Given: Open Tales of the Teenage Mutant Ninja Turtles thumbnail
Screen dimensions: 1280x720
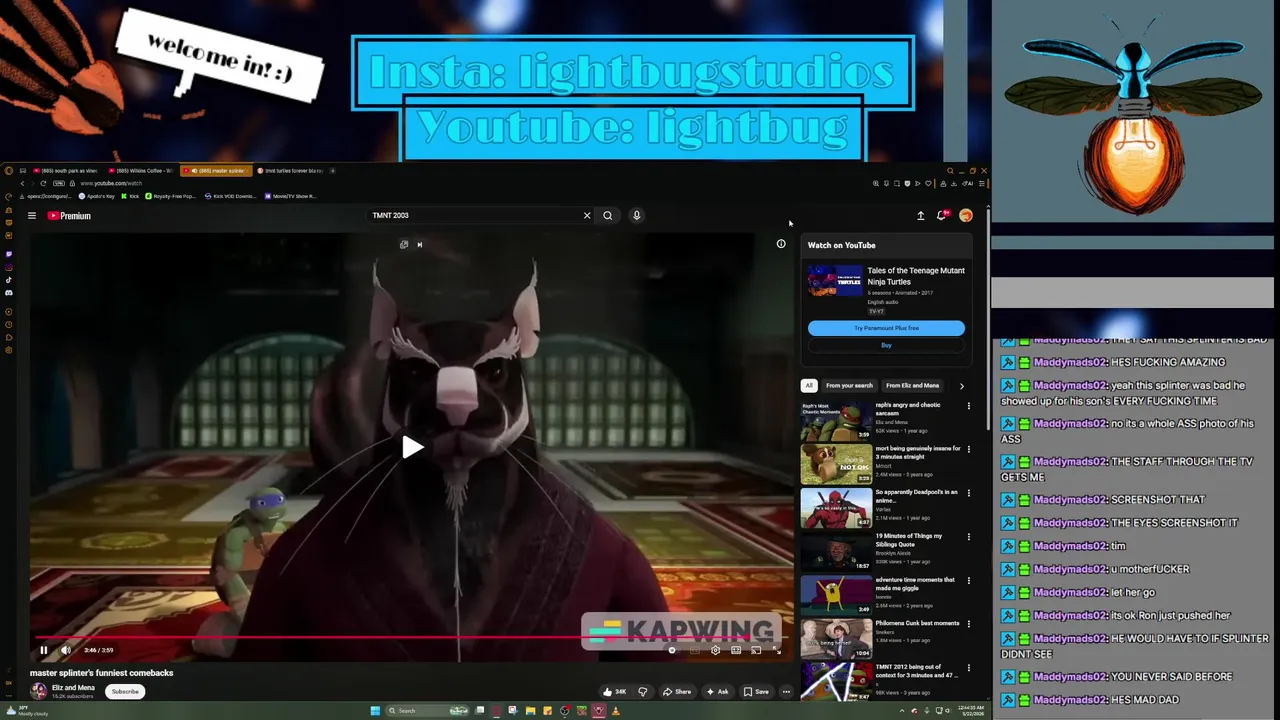Looking at the screenshot, I should pos(835,281).
